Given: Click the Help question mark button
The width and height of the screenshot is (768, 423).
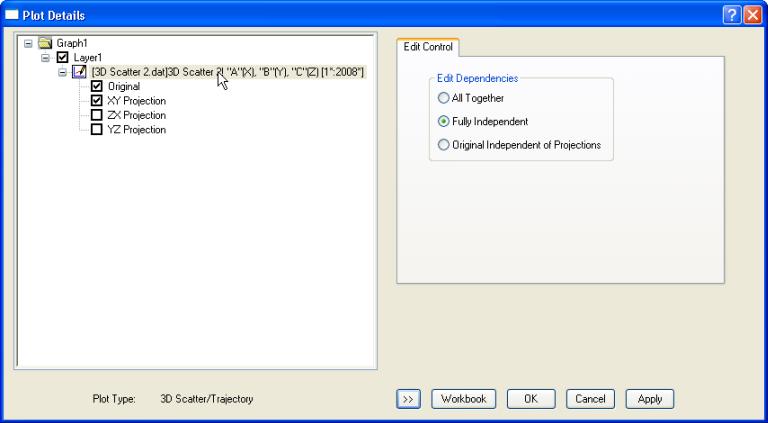Looking at the screenshot, I should pyautogui.click(x=730, y=15).
